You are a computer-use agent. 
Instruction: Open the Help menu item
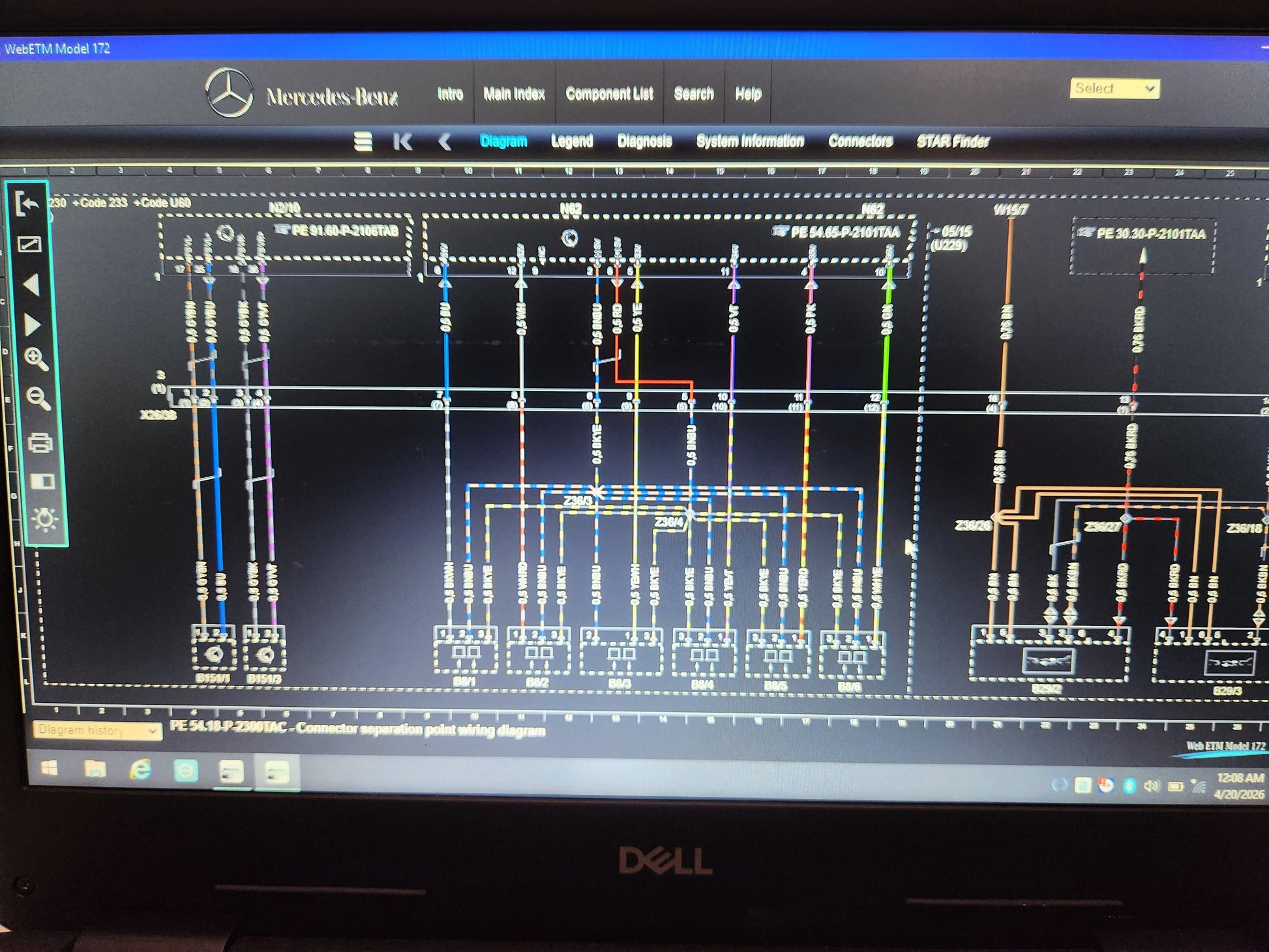(748, 95)
